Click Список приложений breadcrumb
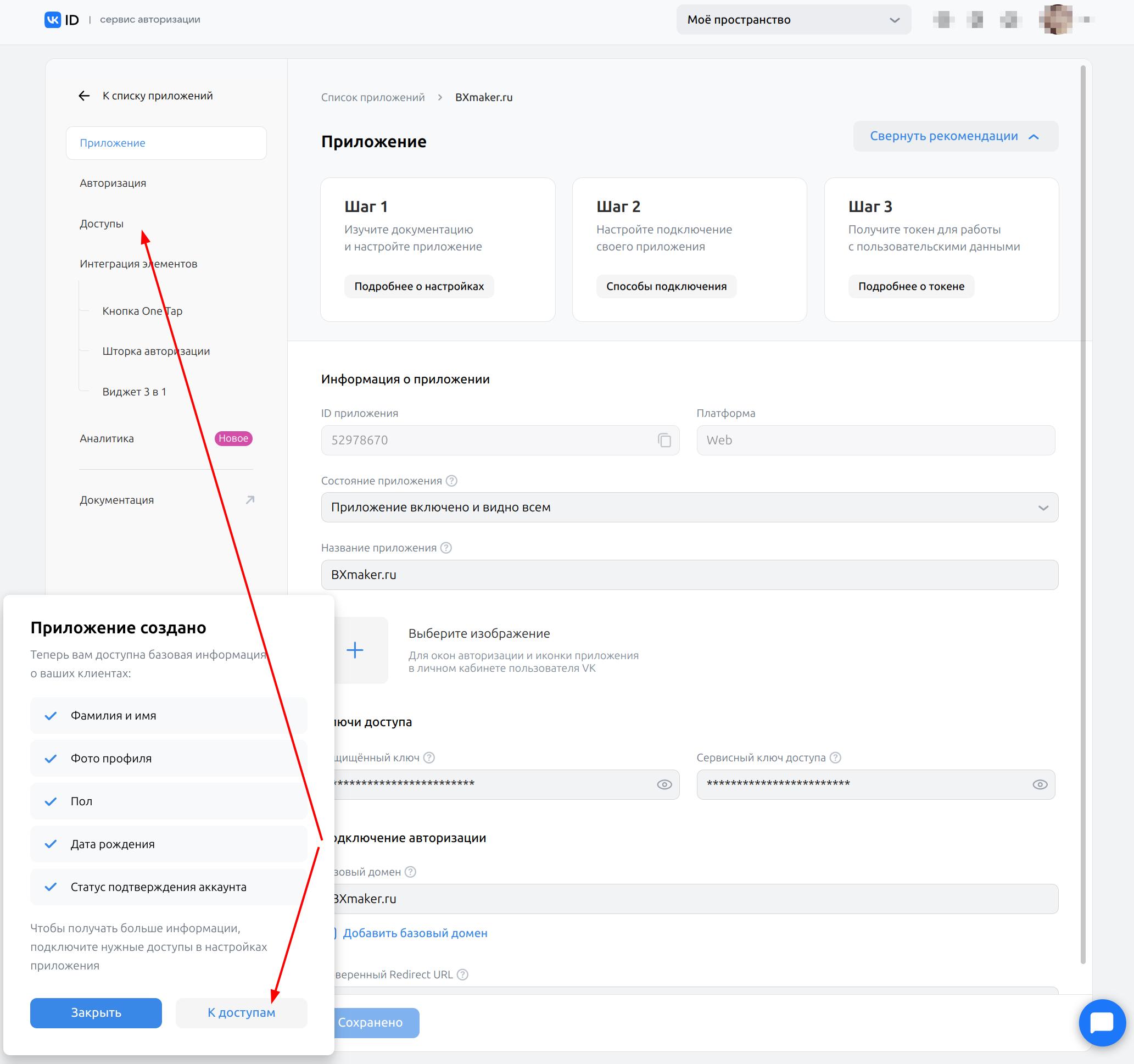Screen dimensions: 1134x1064 tap(373, 98)
